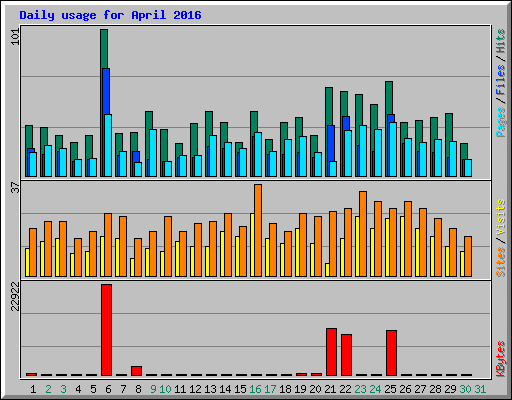Click the day 6 axis label

point(108,389)
